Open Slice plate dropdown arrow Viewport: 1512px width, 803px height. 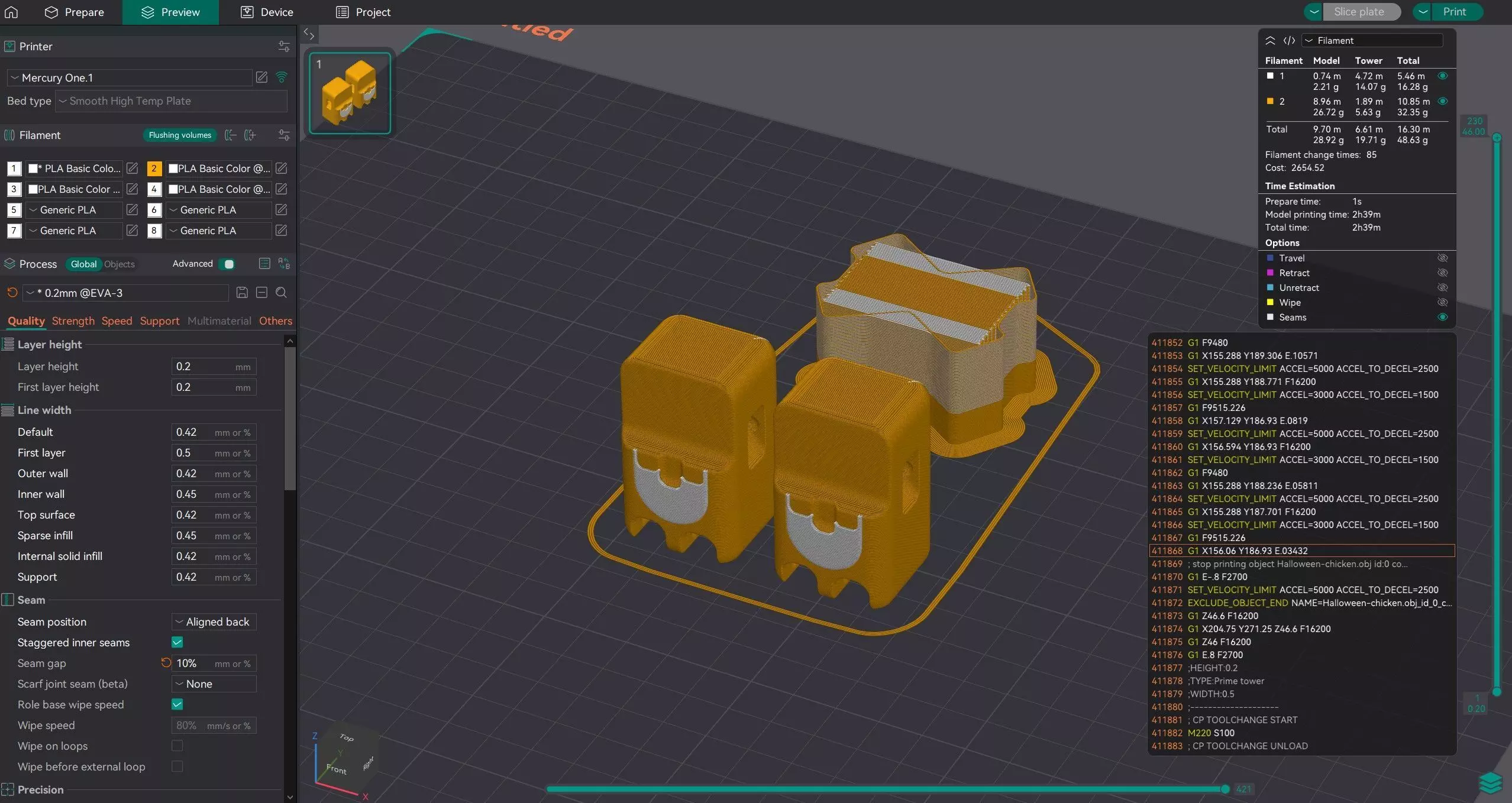click(1314, 12)
